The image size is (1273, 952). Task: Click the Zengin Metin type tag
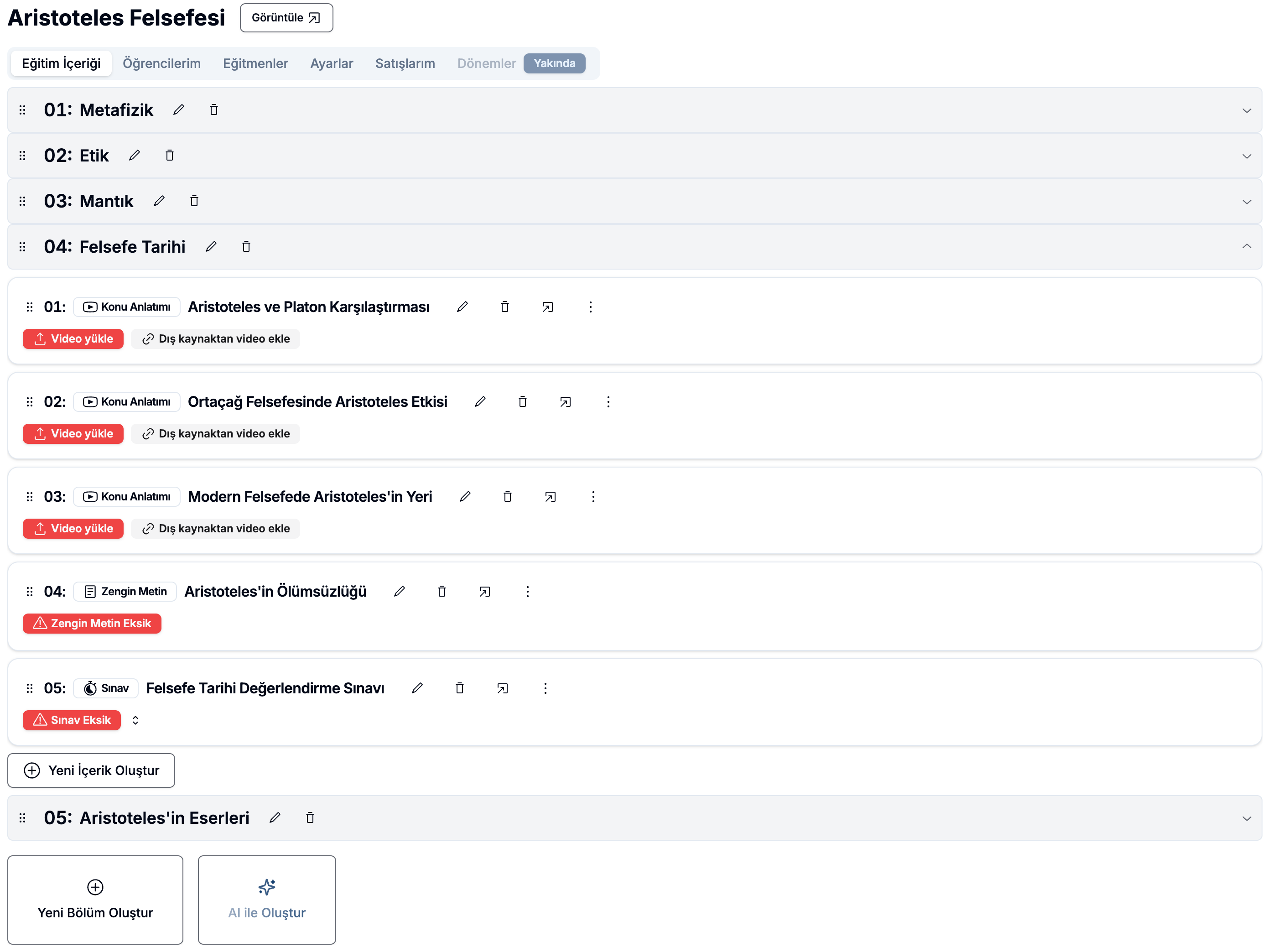pos(125,592)
